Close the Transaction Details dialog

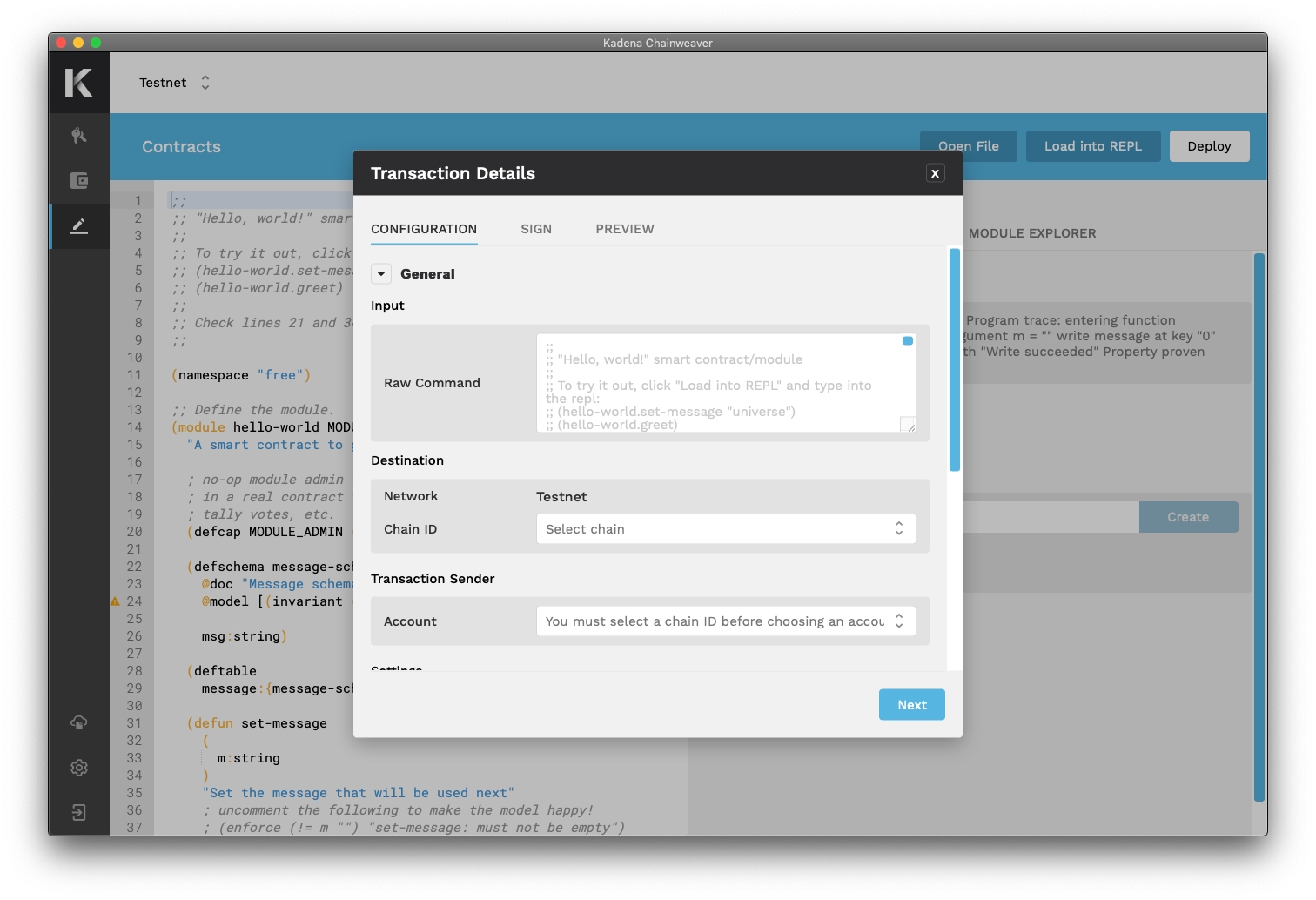pos(935,173)
